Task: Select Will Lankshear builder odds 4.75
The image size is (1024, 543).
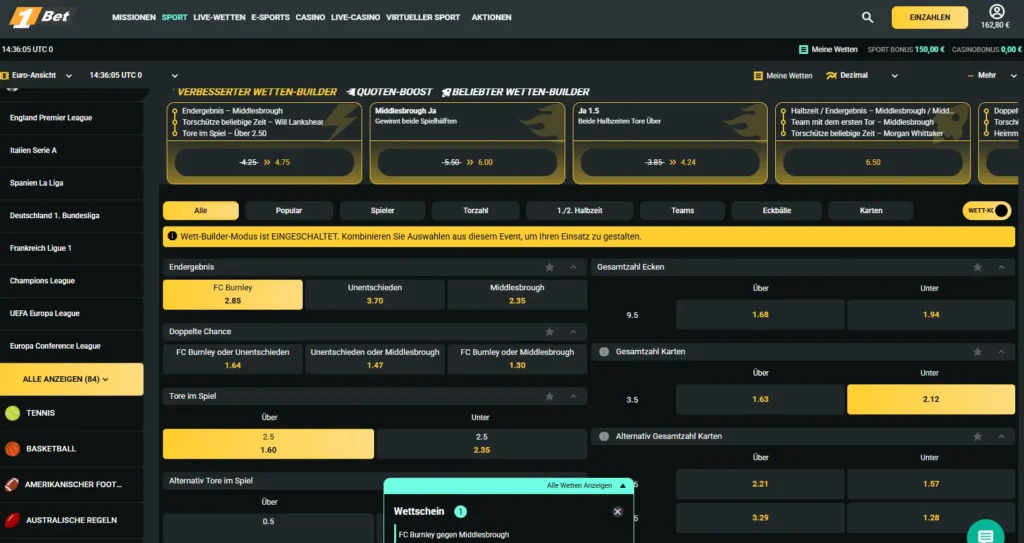Action: tap(264, 162)
